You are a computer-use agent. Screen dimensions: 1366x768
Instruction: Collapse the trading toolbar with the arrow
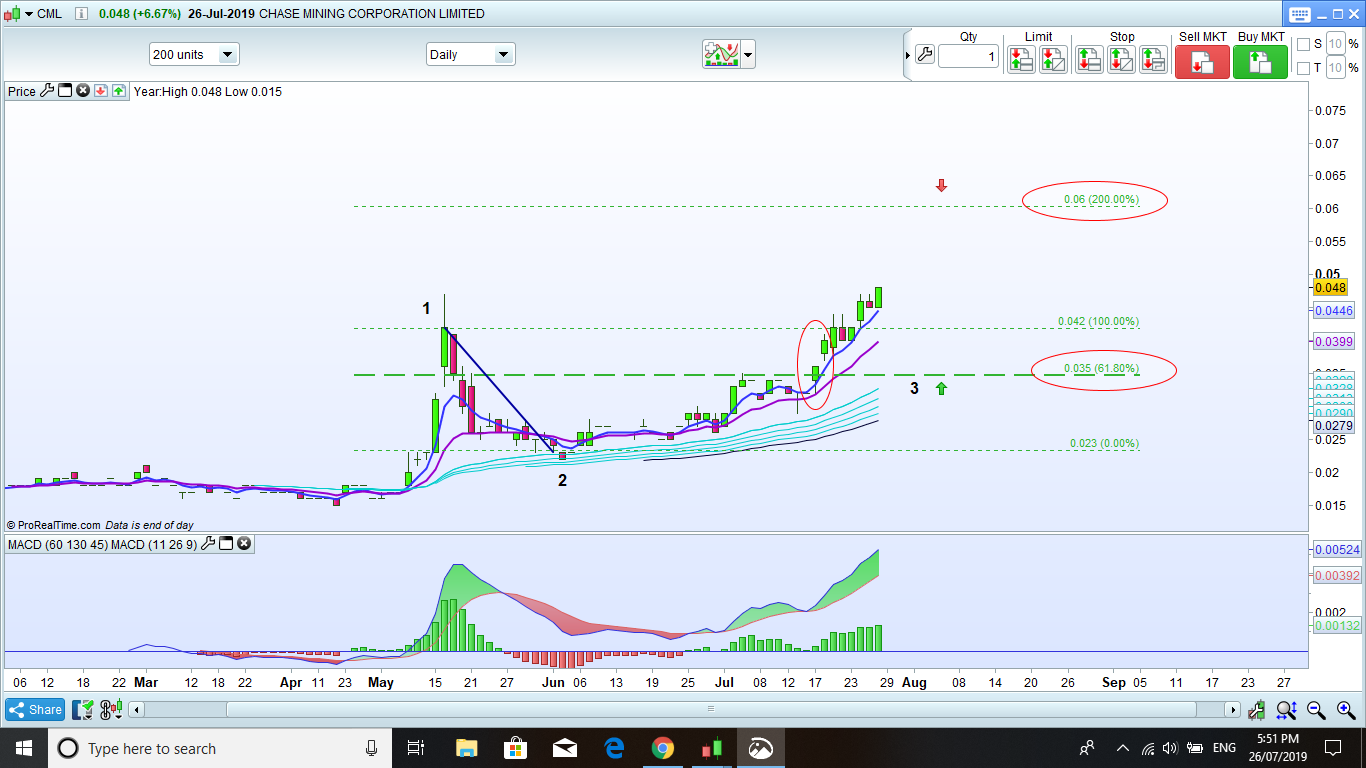coord(908,55)
